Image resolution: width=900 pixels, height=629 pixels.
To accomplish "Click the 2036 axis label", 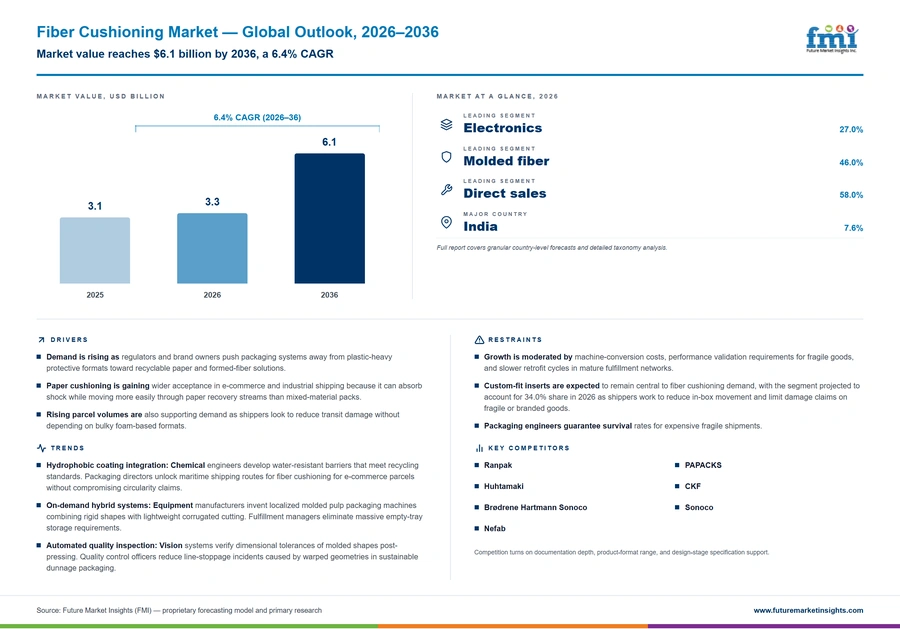I will point(329,295).
